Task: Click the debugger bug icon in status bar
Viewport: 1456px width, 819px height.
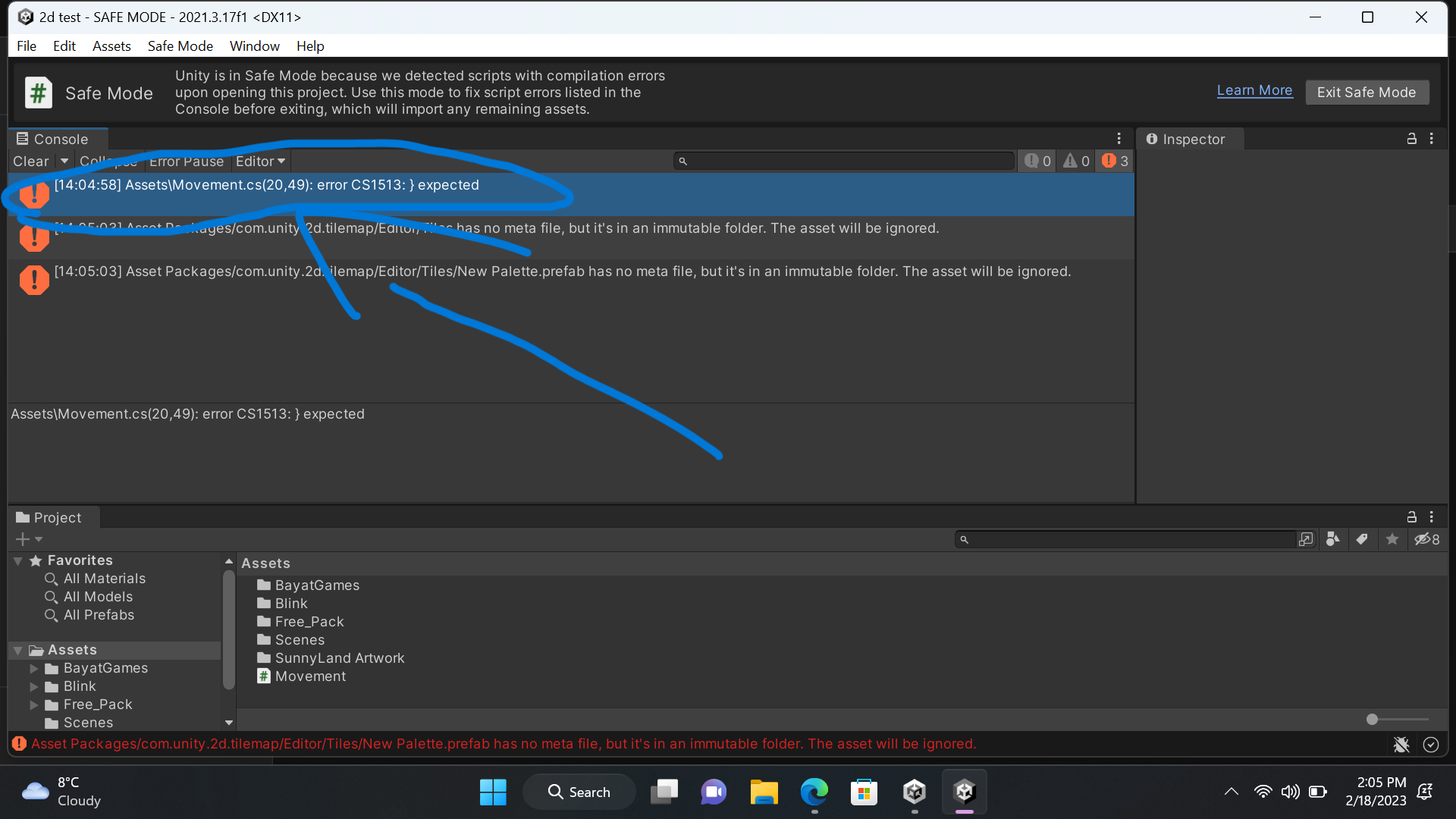Action: [x=1401, y=745]
